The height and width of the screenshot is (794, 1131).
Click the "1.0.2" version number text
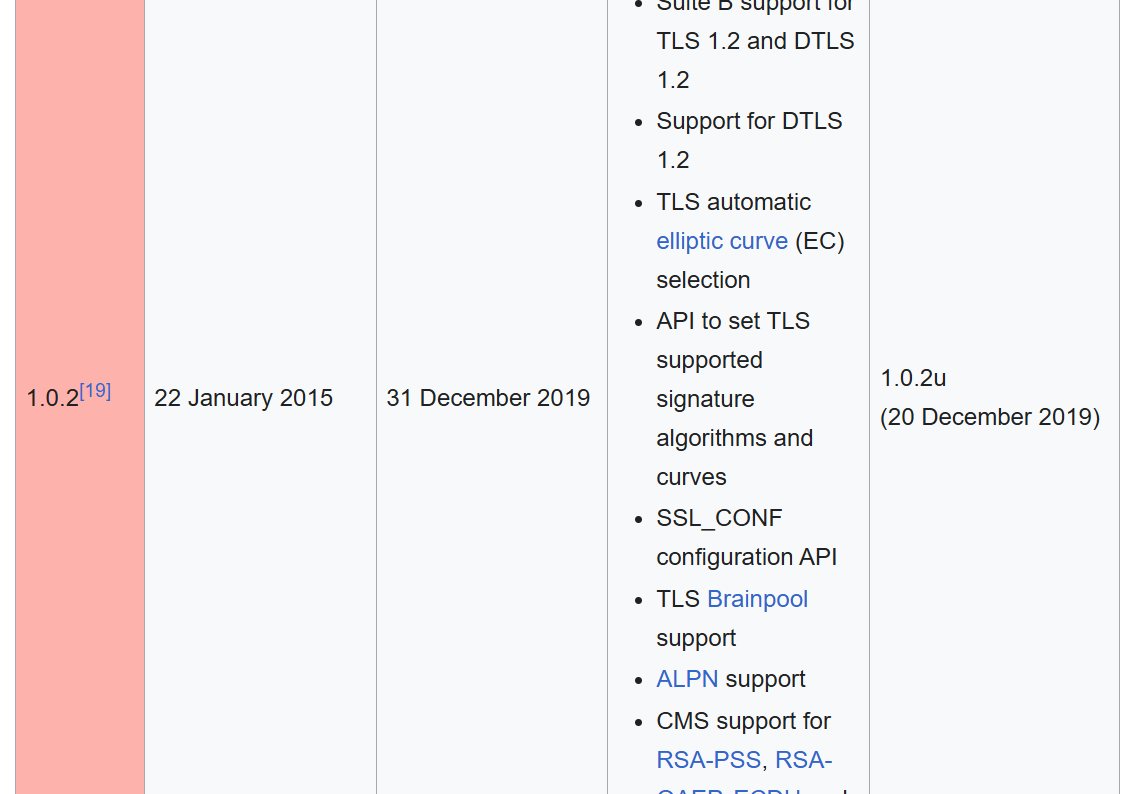tap(52, 398)
